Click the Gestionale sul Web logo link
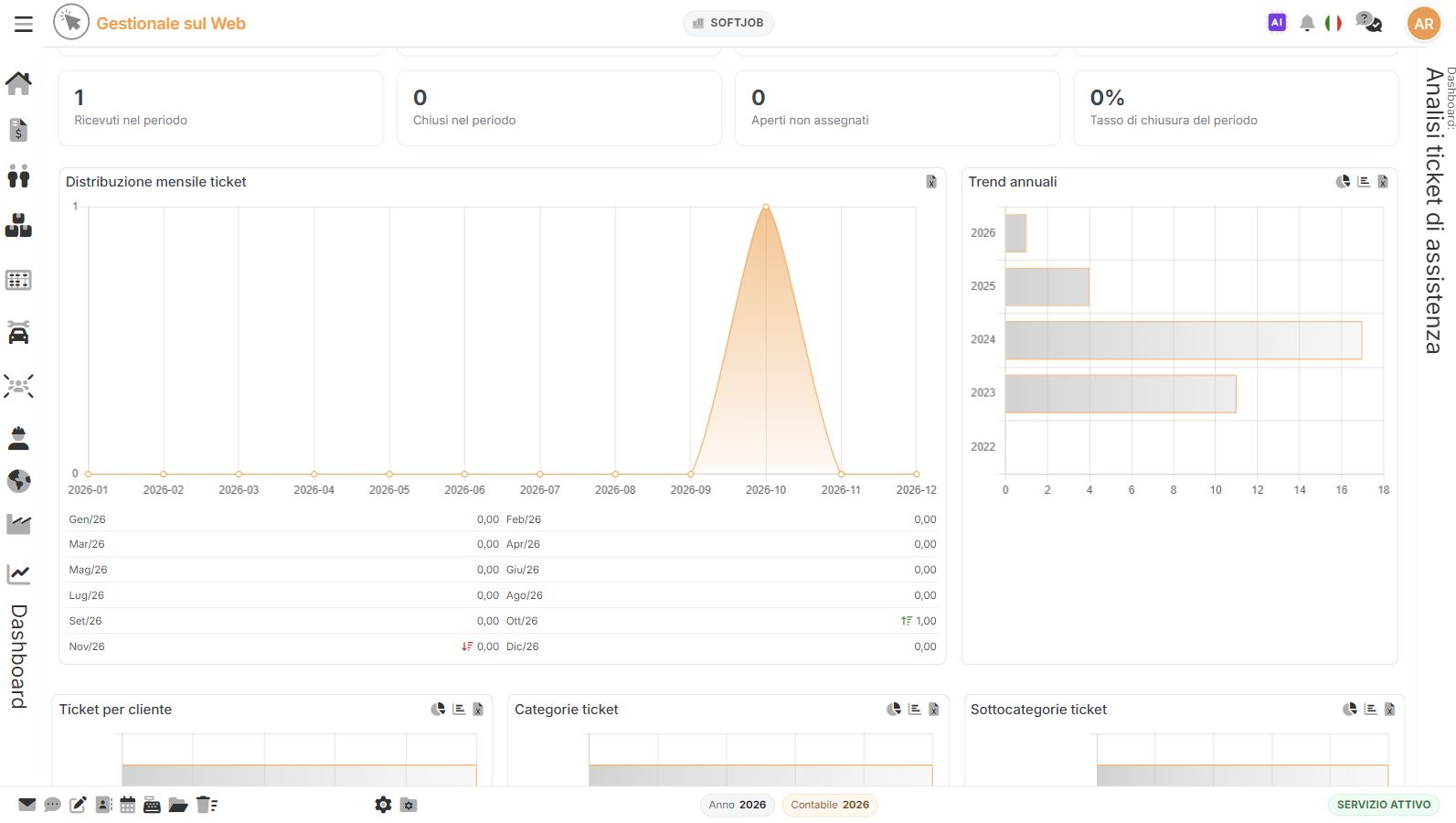This screenshot has height=823, width=1456. tap(150, 23)
